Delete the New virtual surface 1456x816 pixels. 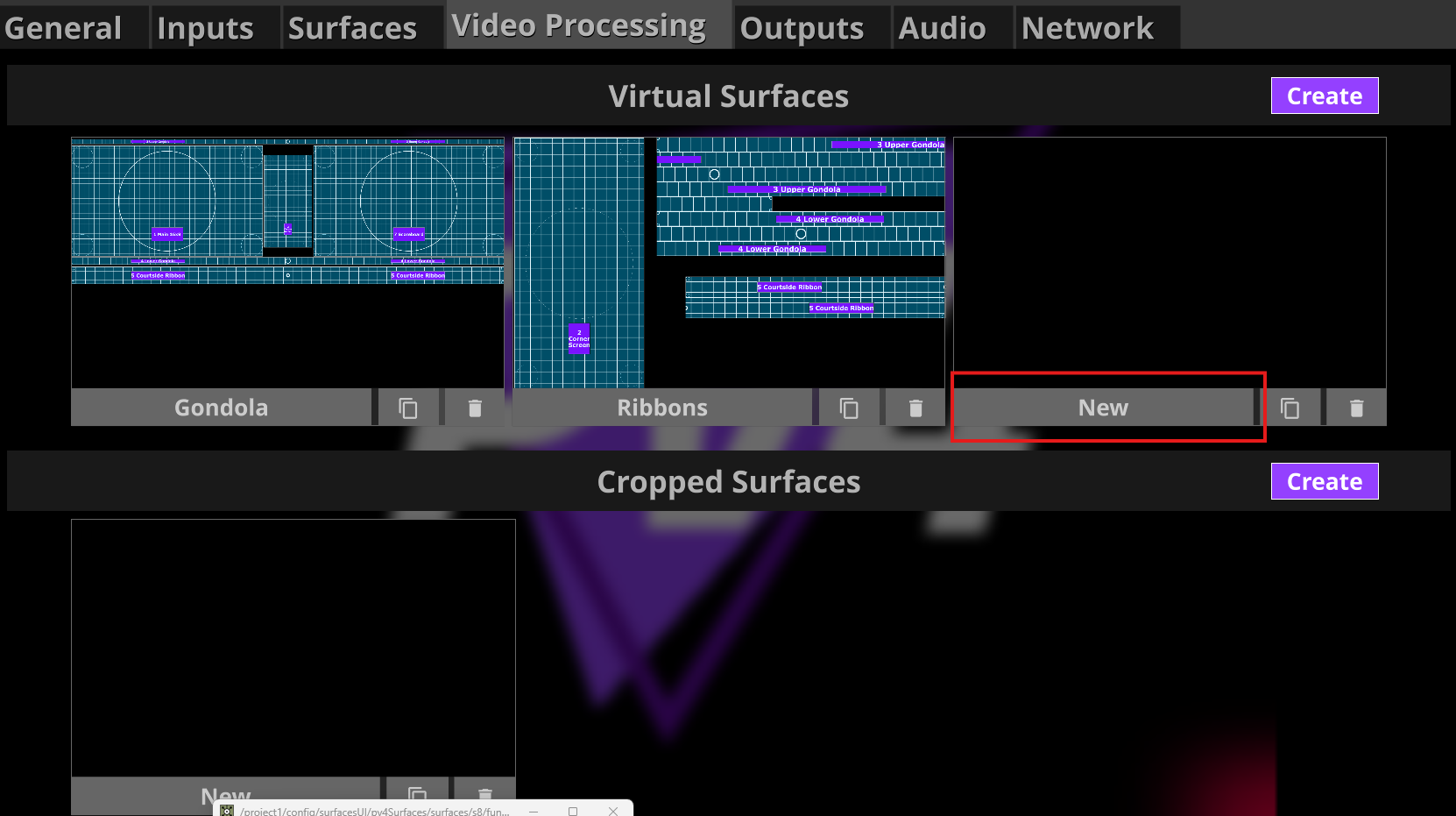(x=1356, y=408)
